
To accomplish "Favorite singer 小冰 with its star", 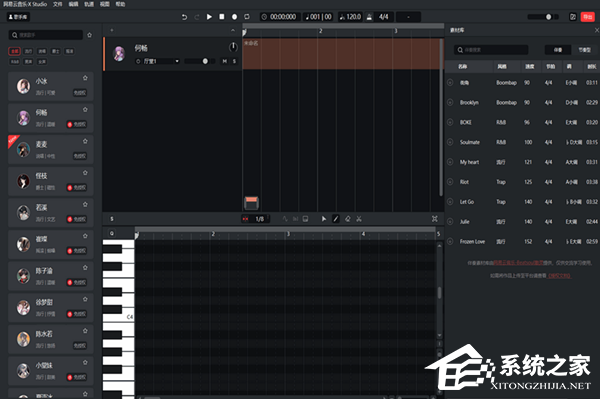I will click(x=85, y=78).
